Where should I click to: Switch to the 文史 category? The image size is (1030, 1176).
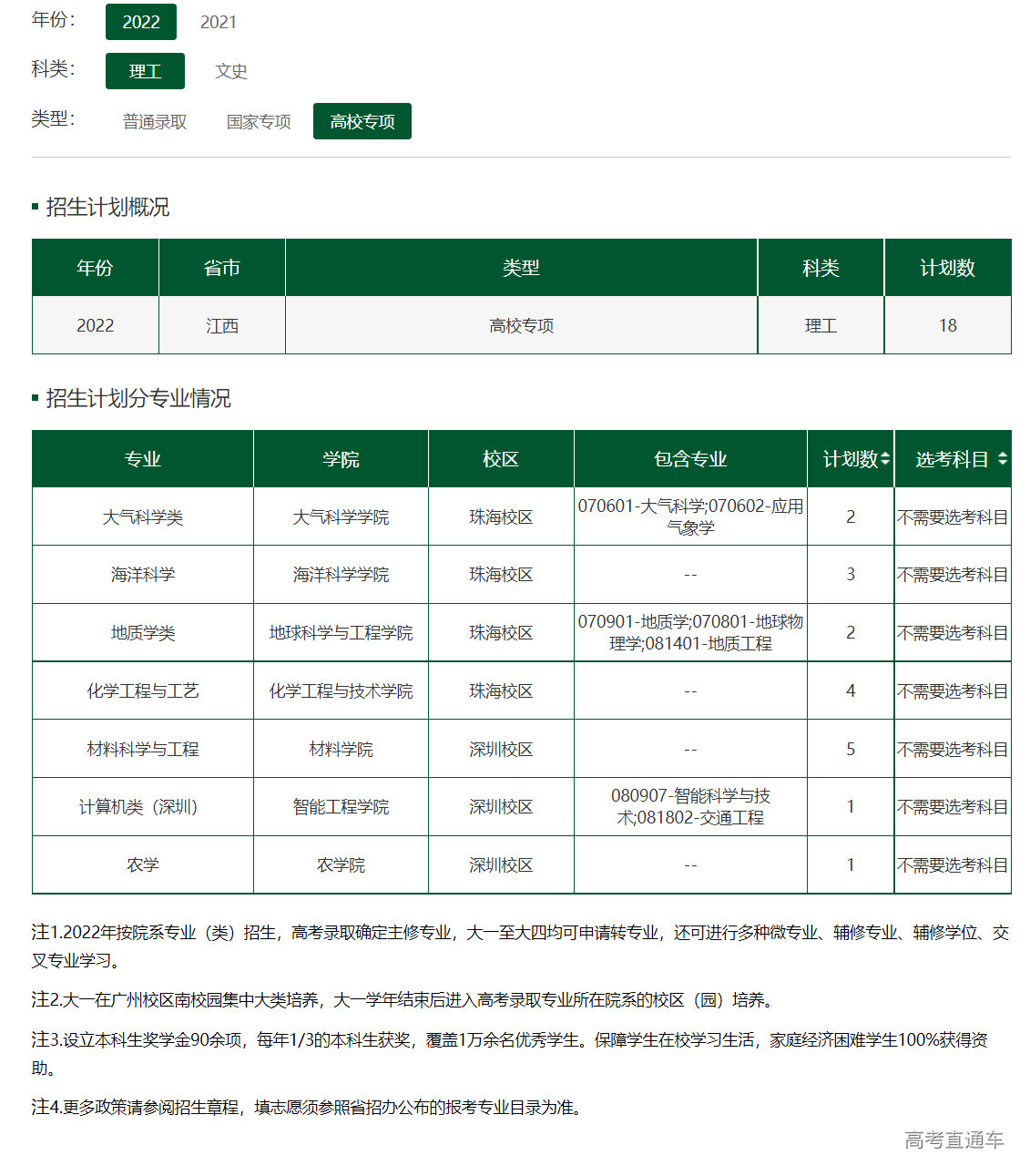pos(230,71)
